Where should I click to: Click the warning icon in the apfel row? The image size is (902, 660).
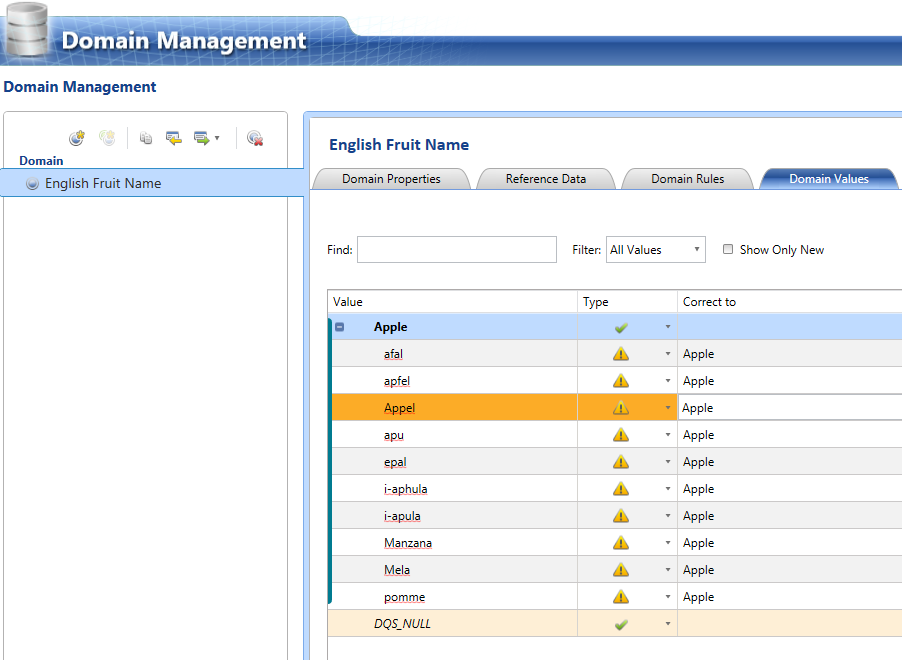pos(621,381)
